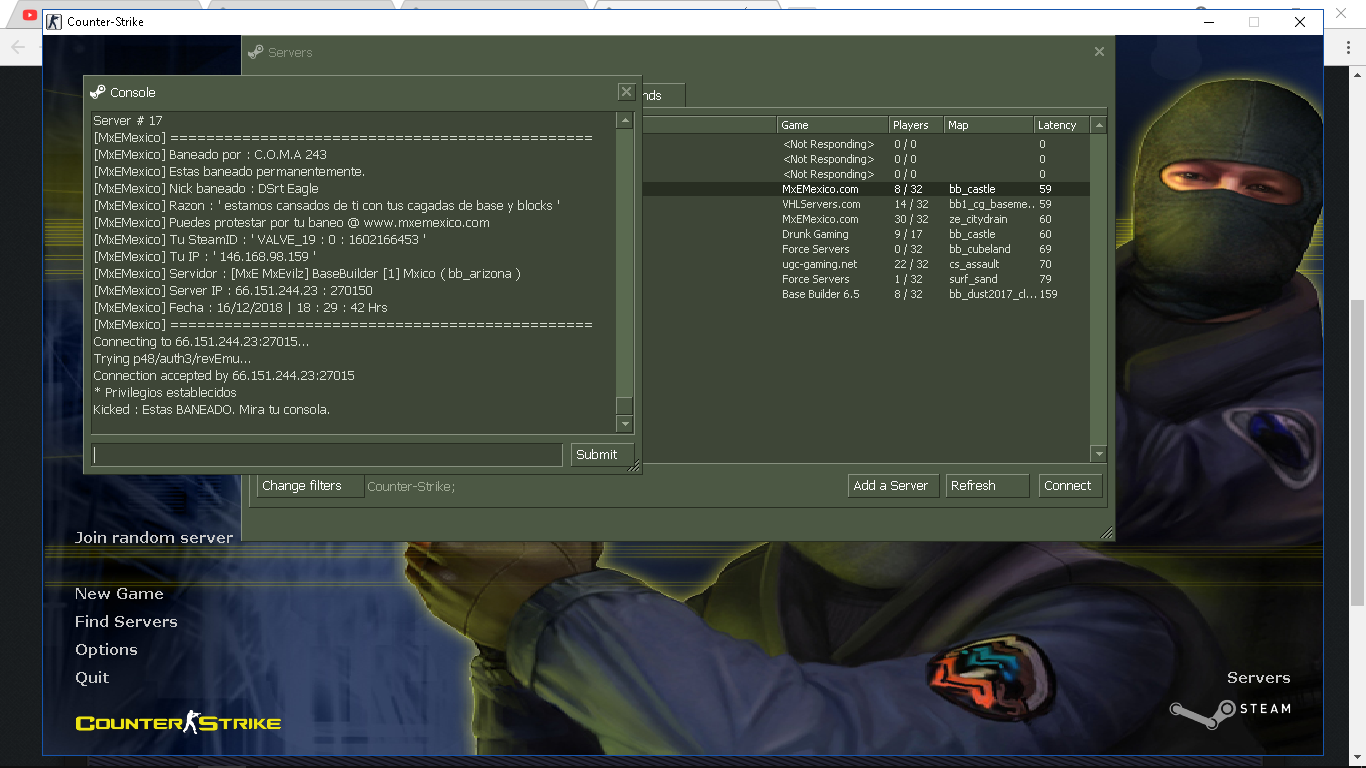
Task: Click the Console scrollbar down arrow
Action: (x=624, y=425)
